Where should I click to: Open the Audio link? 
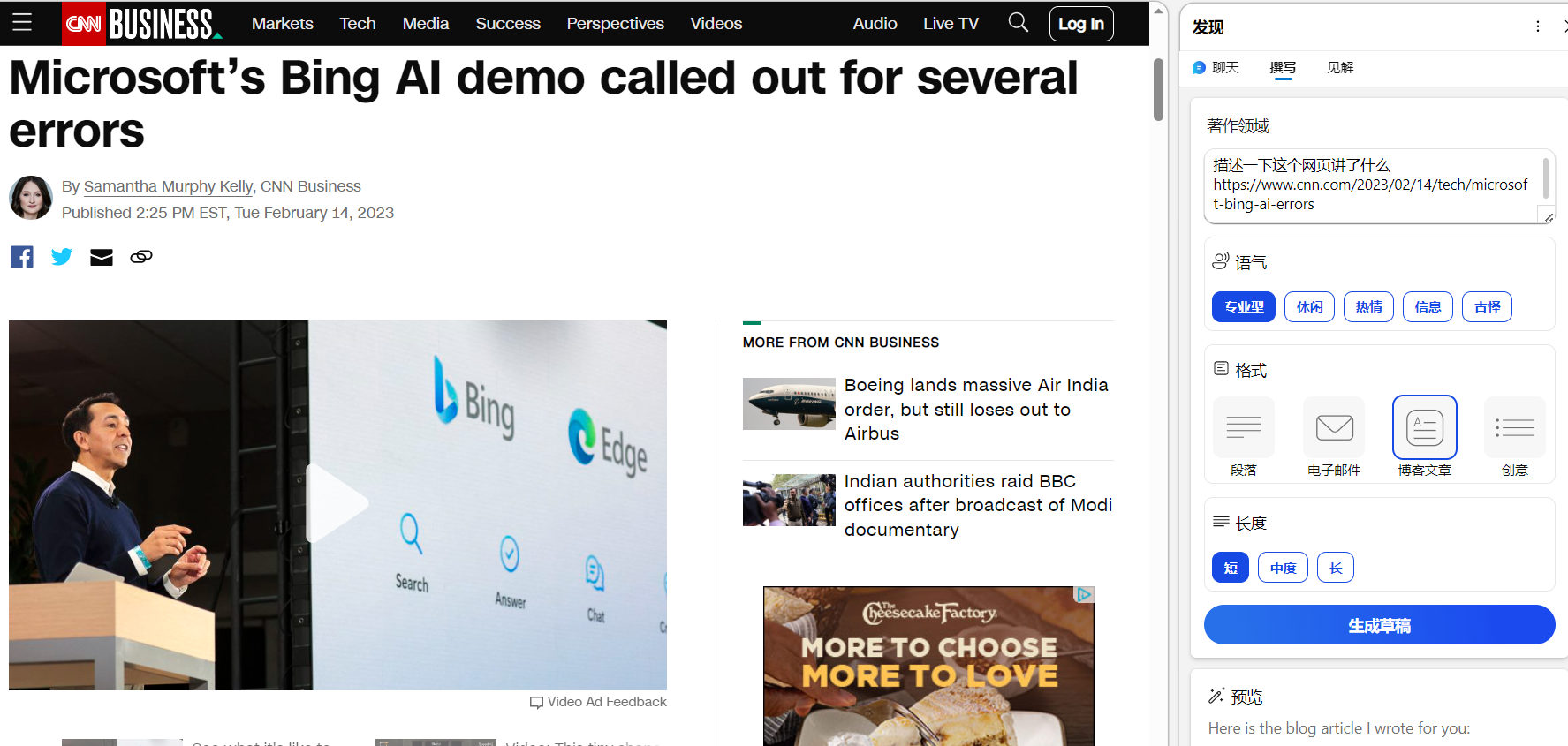(x=875, y=24)
